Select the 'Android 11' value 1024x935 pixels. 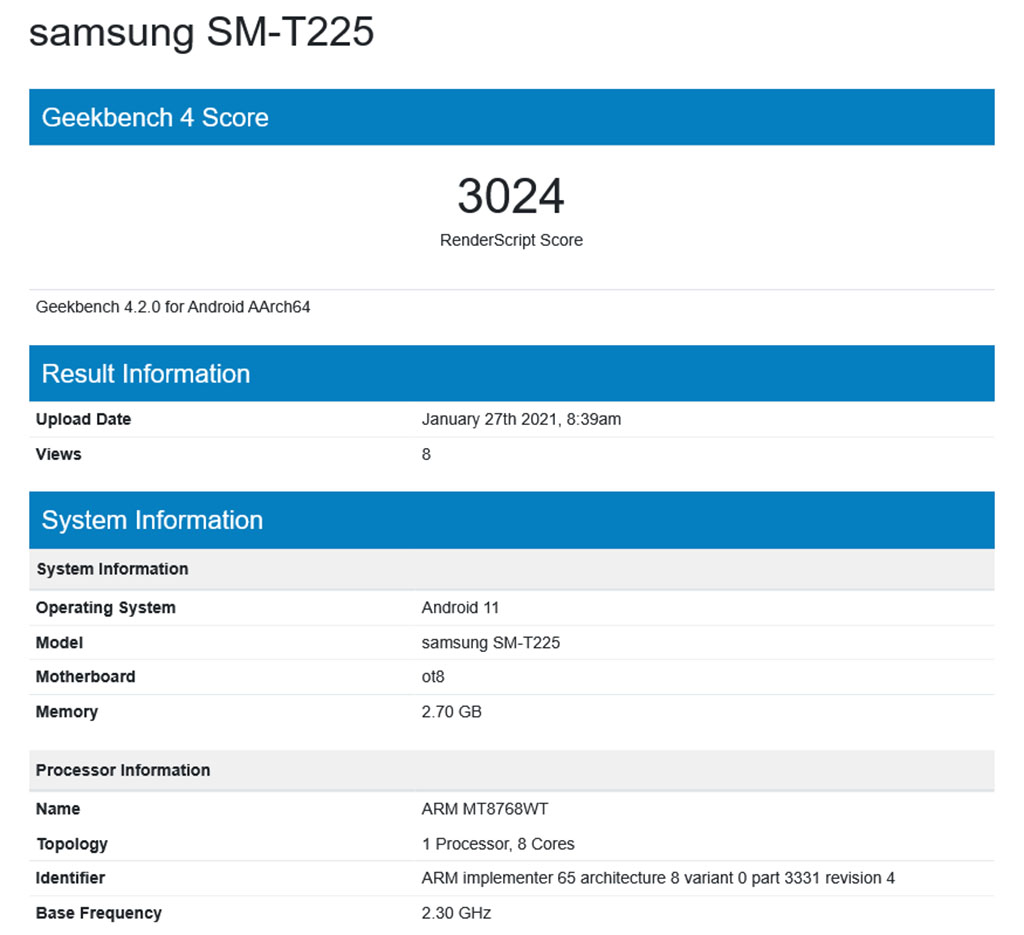(460, 608)
